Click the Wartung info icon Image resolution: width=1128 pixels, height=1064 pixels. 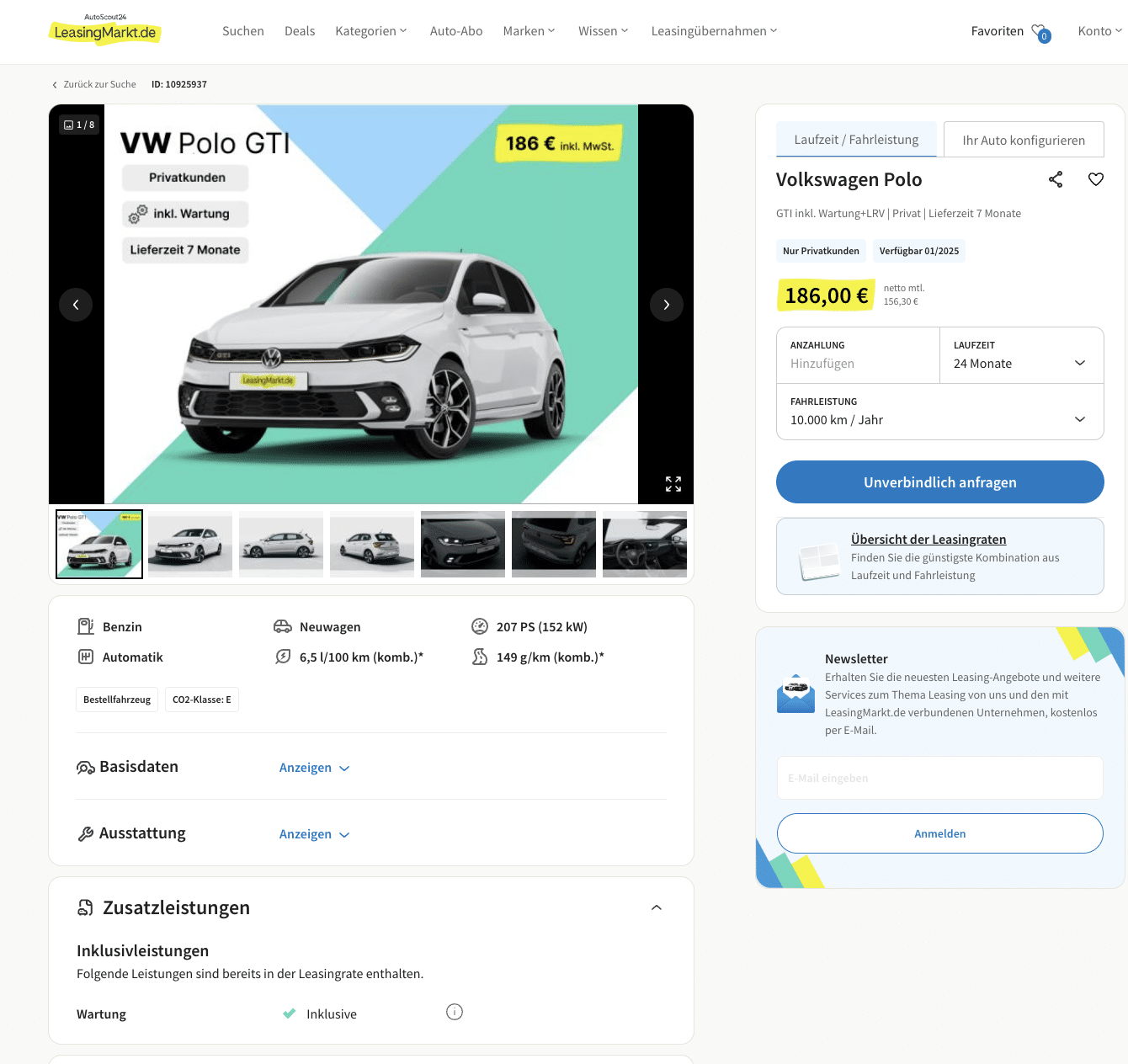point(455,1012)
